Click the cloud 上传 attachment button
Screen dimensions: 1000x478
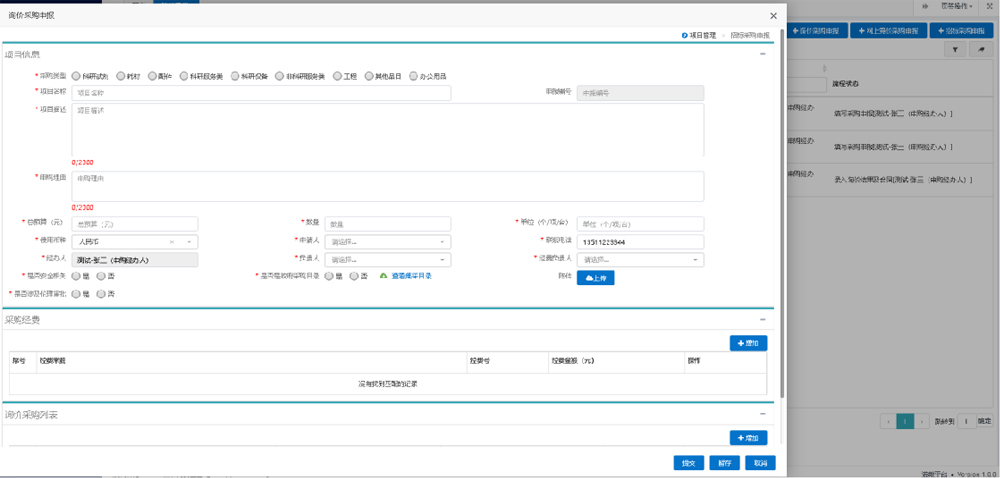[x=595, y=277]
